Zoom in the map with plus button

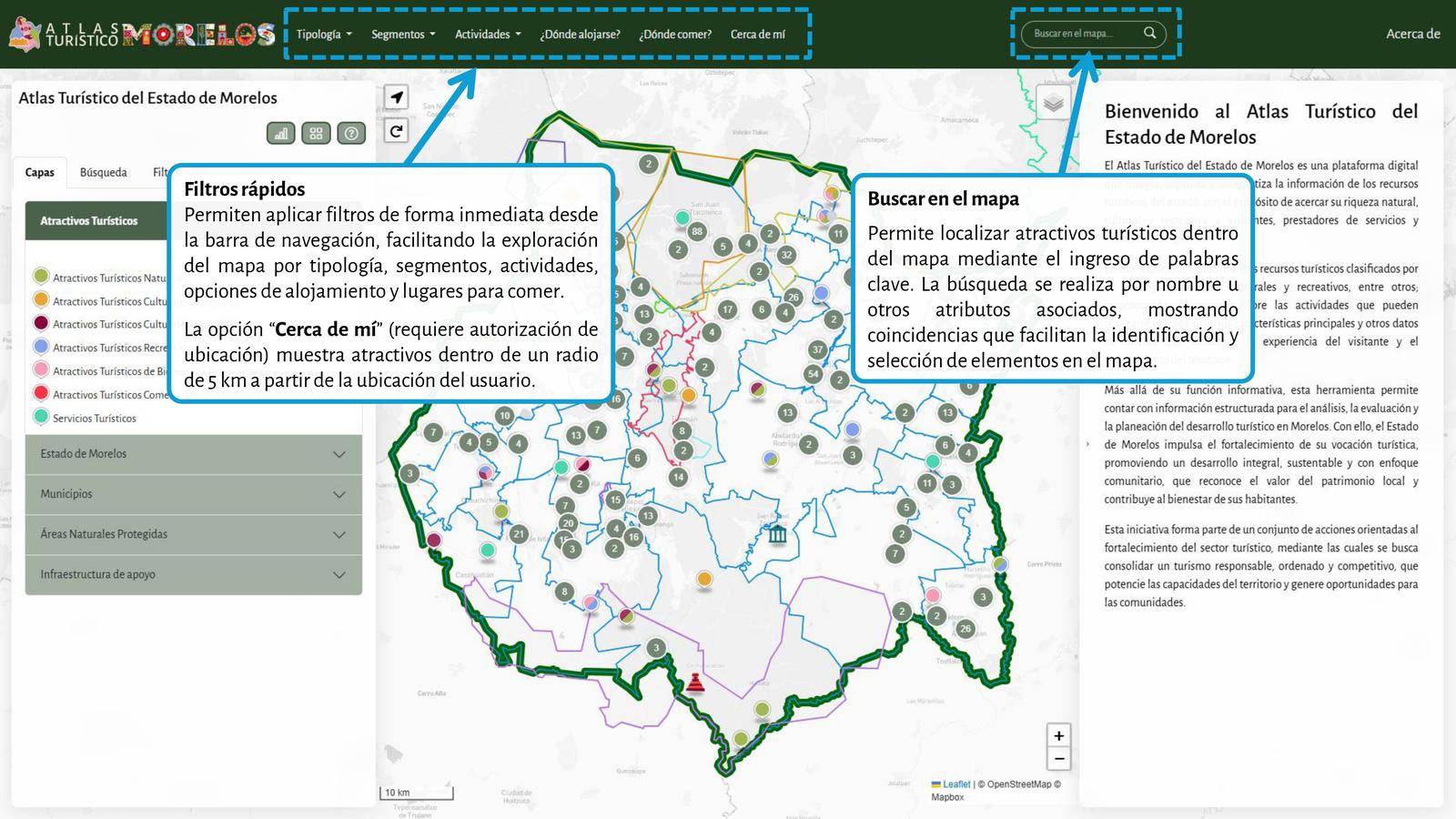(x=1058, y=735)
